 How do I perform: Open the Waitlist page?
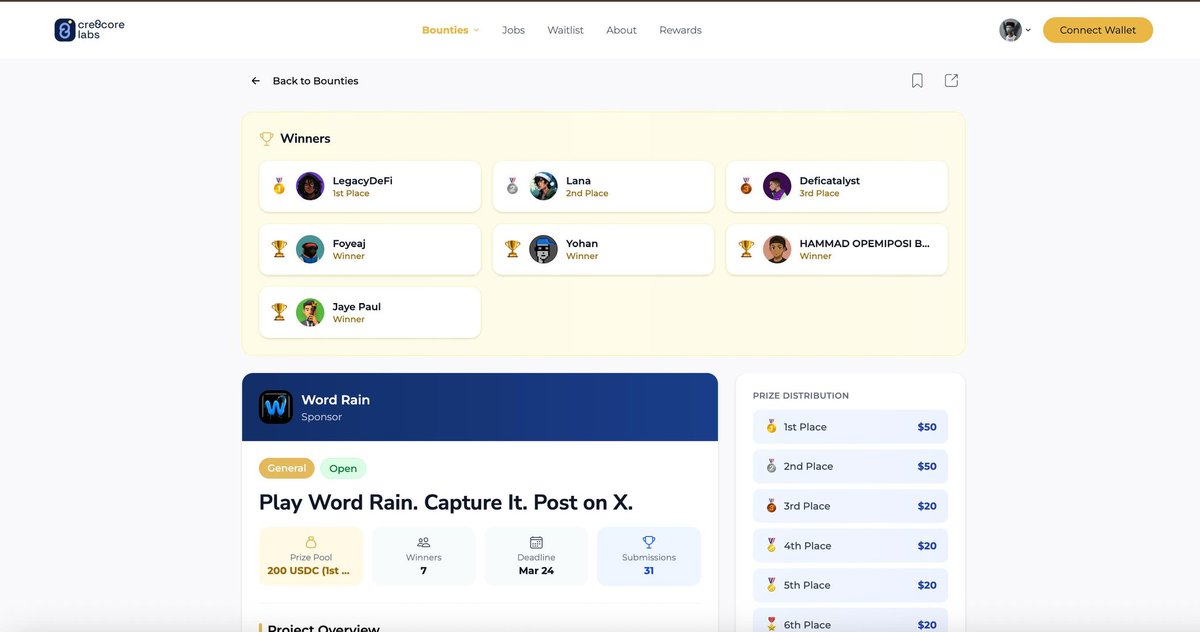[x=565, y=30]
